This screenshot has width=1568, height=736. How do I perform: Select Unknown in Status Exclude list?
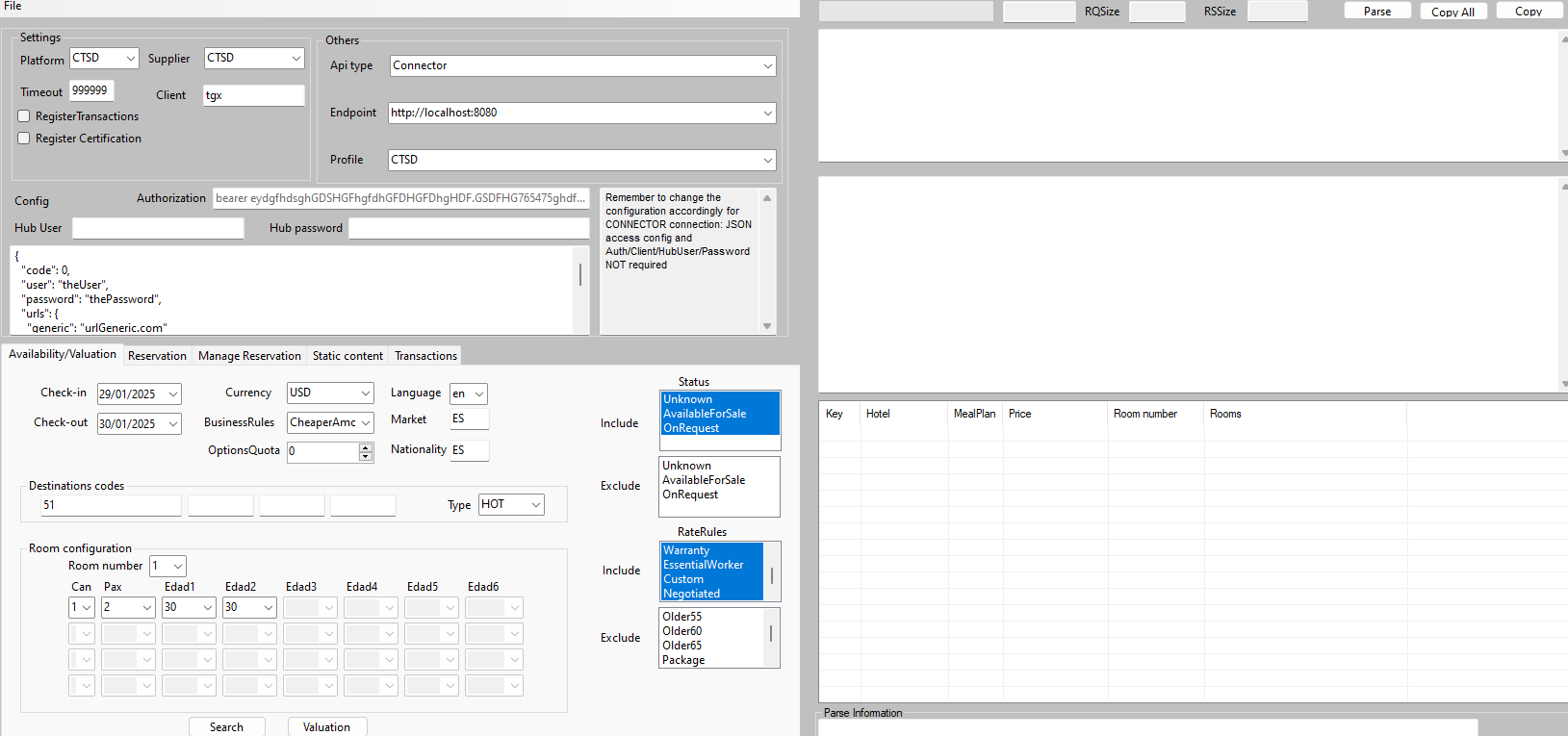click(719, 466)
